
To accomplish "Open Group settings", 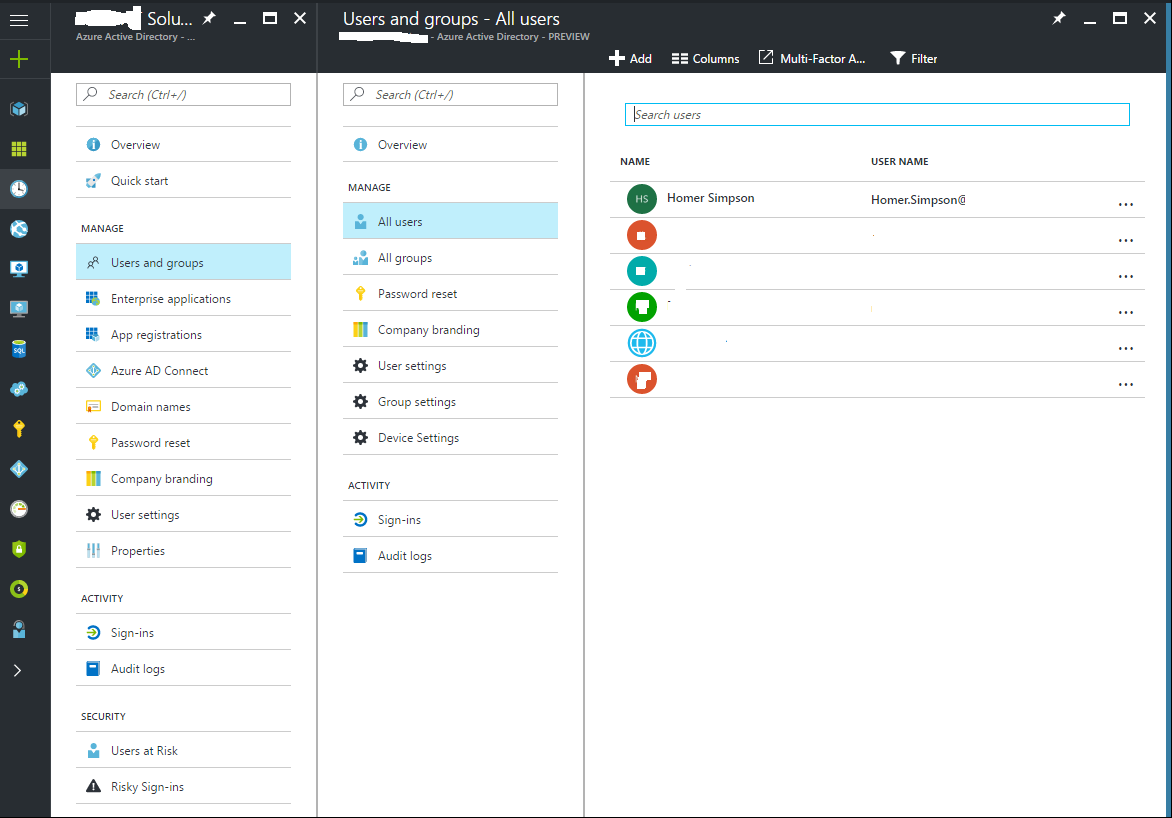I will pos(450,402).
